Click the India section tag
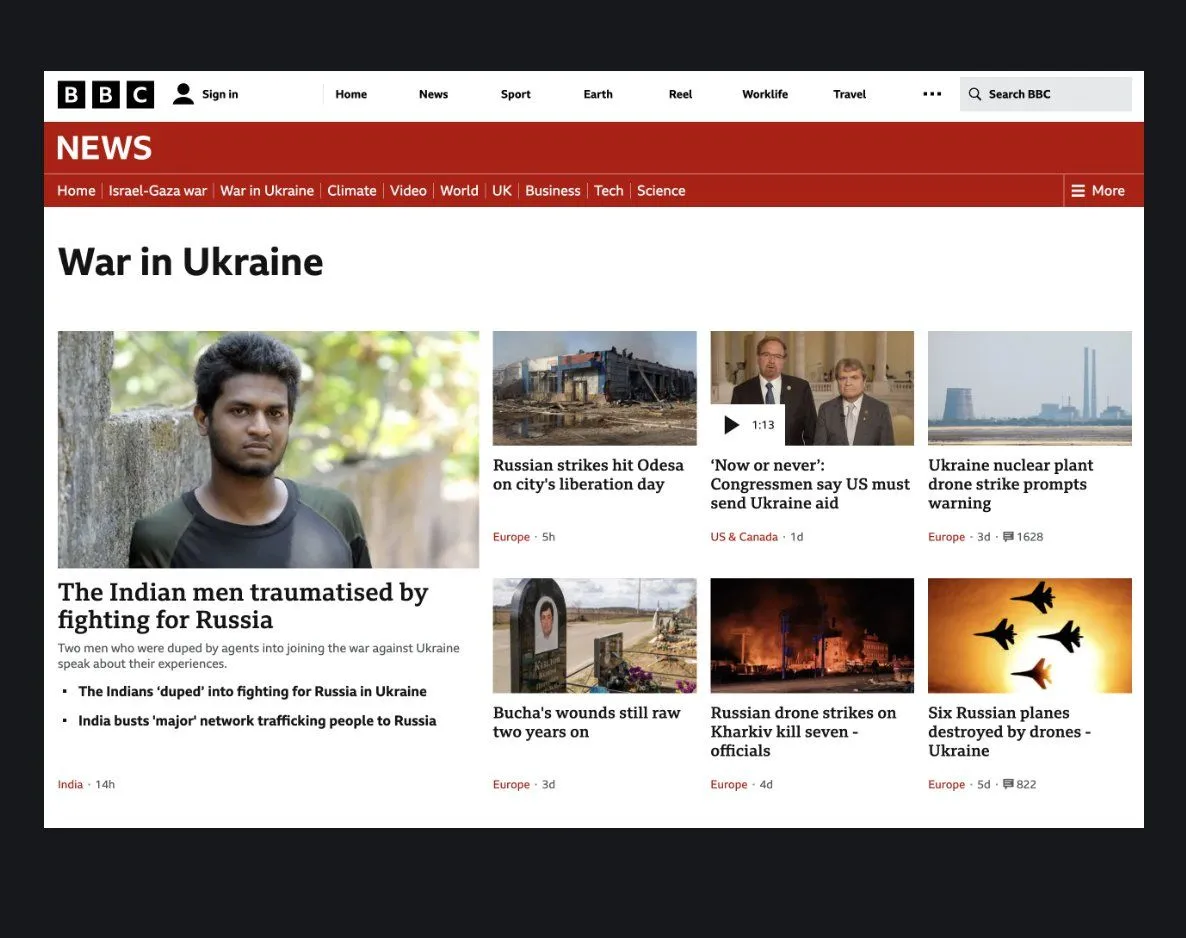 (x=70, y=784)
